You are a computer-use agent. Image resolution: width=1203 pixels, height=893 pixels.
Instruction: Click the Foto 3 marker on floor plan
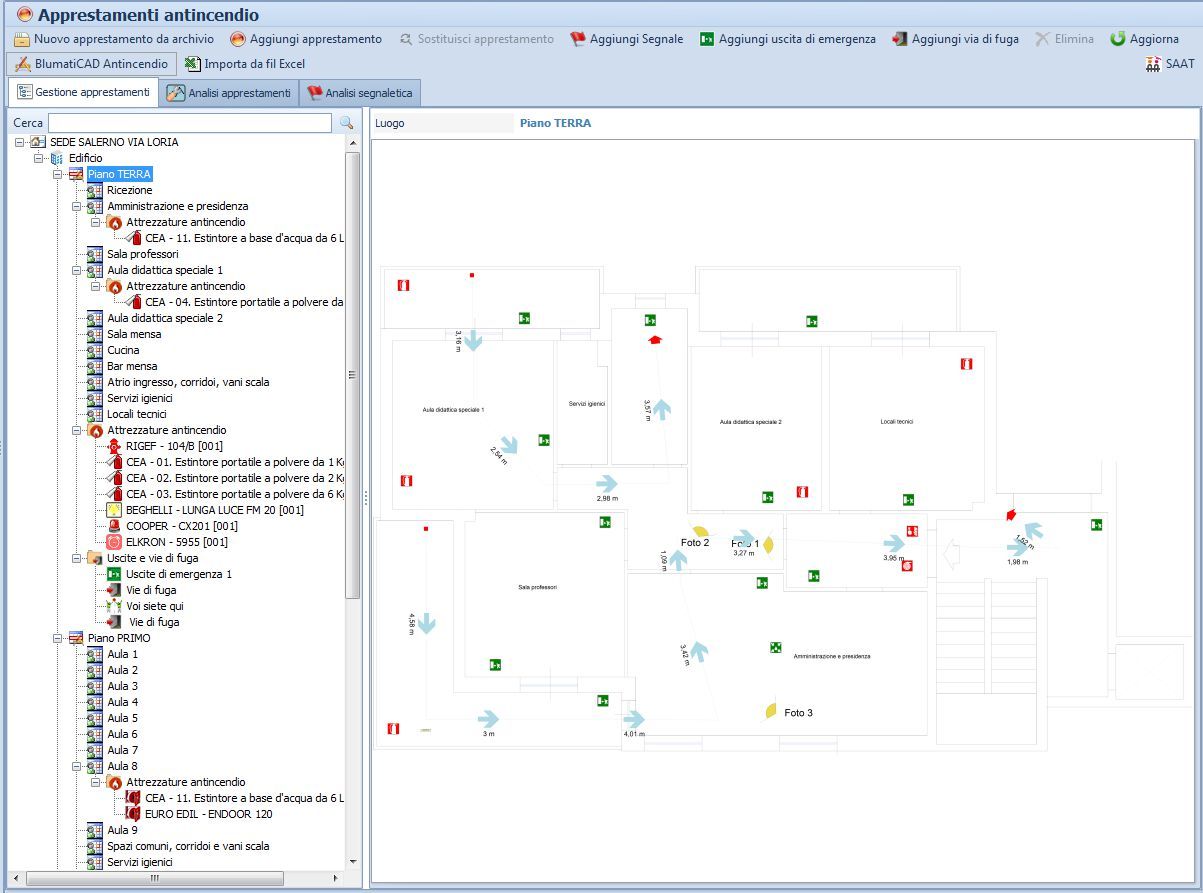point(771,711)
